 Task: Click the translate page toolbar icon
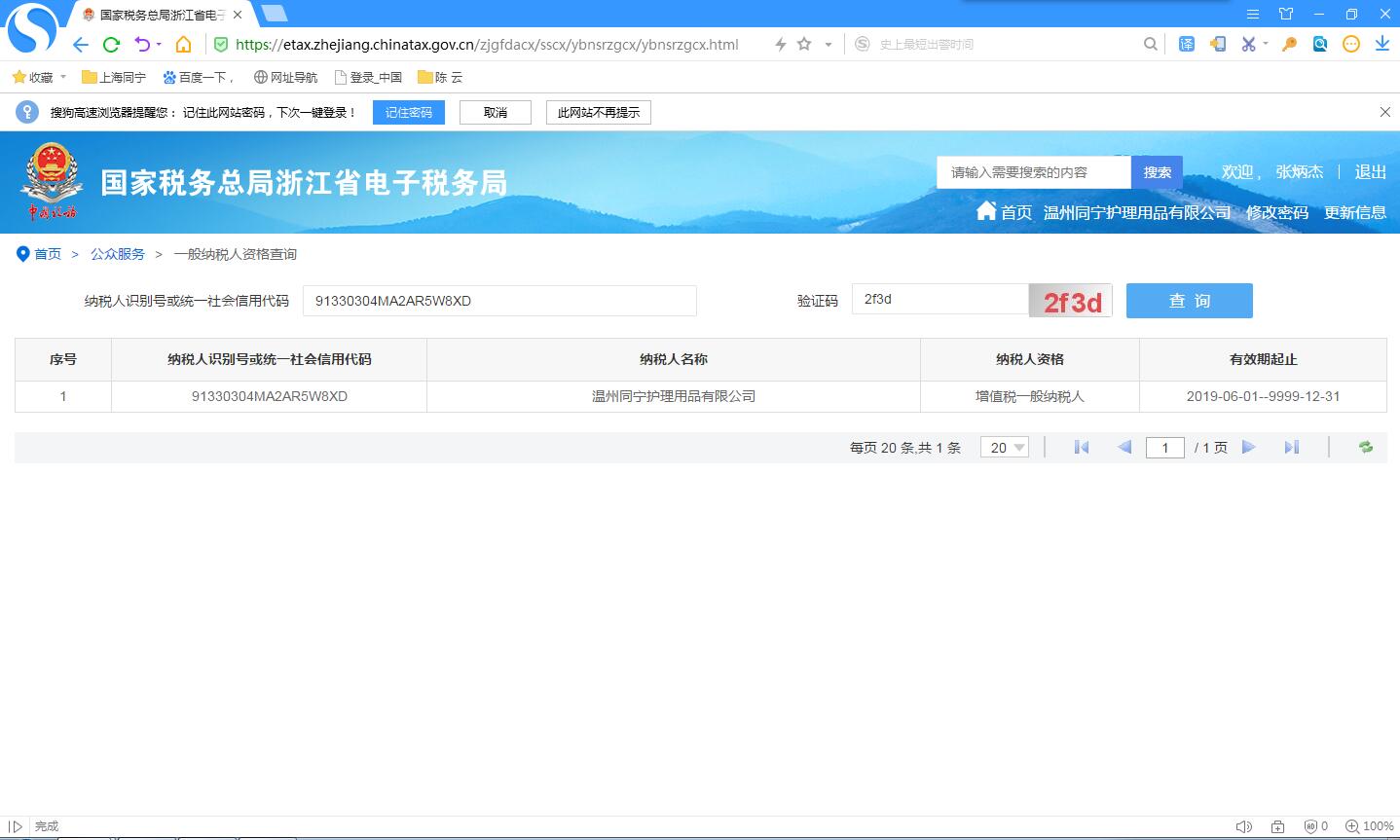click(x=1186, y=44)
